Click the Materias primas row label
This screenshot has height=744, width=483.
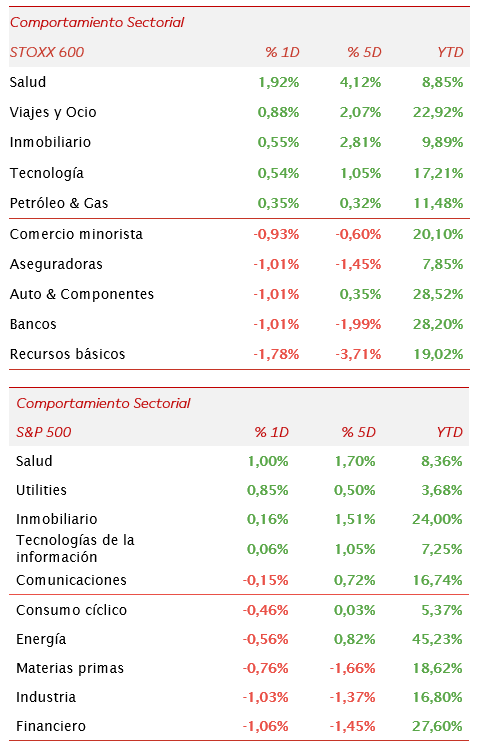pos(70,668)
